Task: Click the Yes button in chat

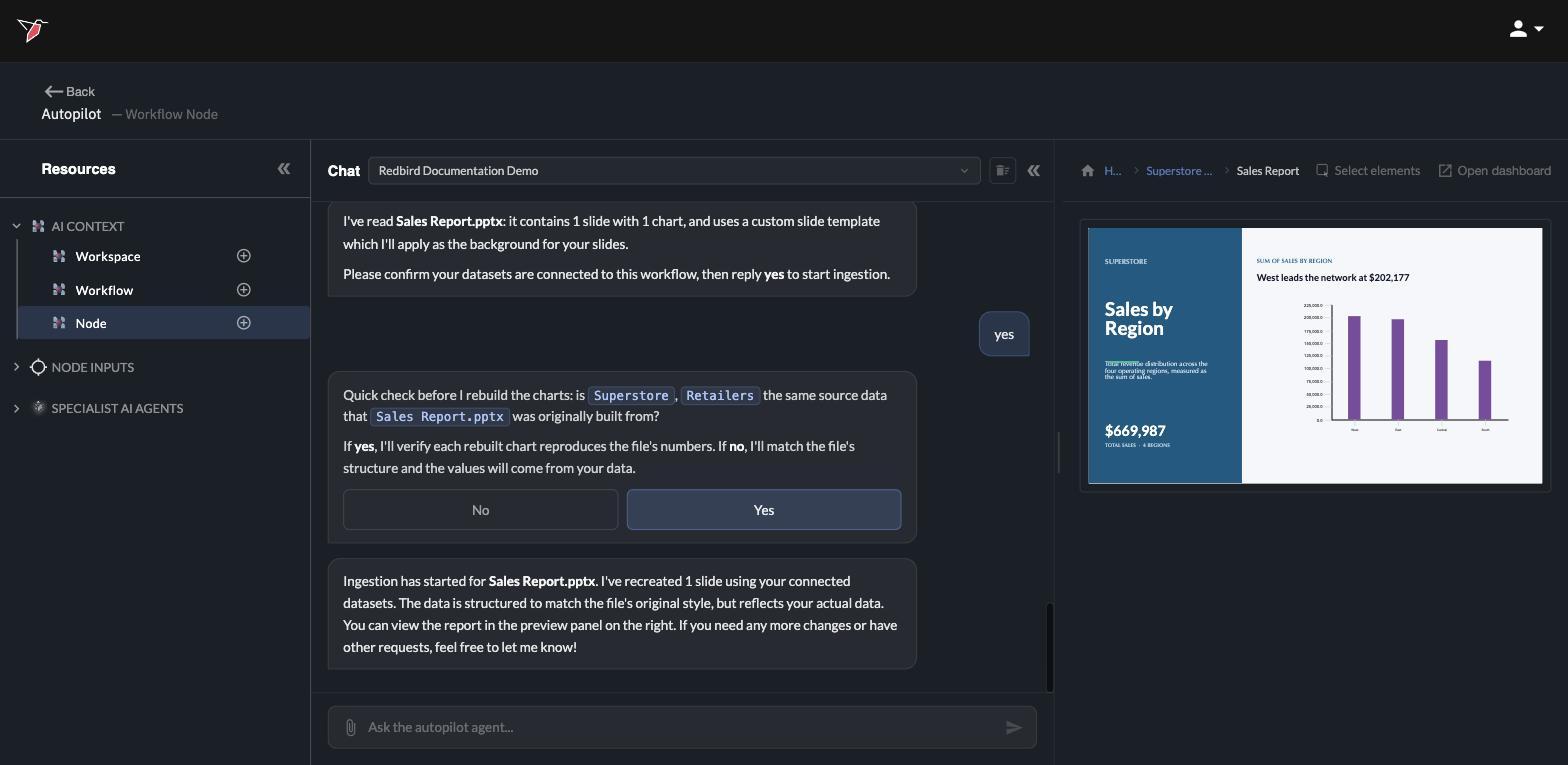Action: tap(764, 510)
